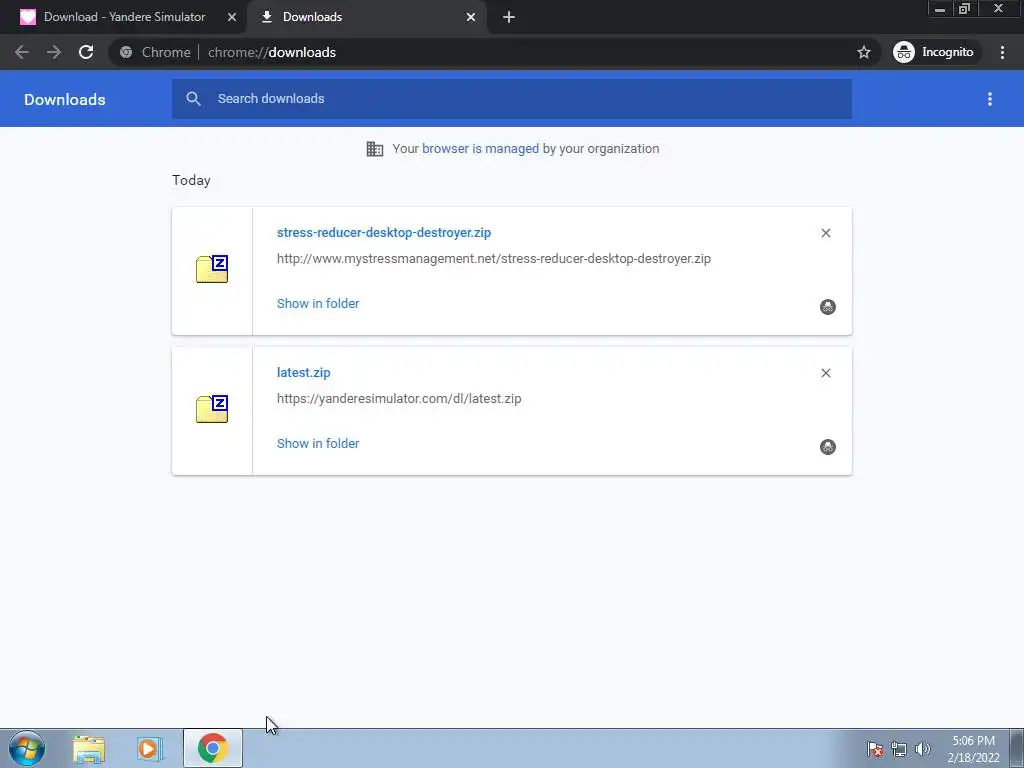Go forward with the arrow button

54,52
